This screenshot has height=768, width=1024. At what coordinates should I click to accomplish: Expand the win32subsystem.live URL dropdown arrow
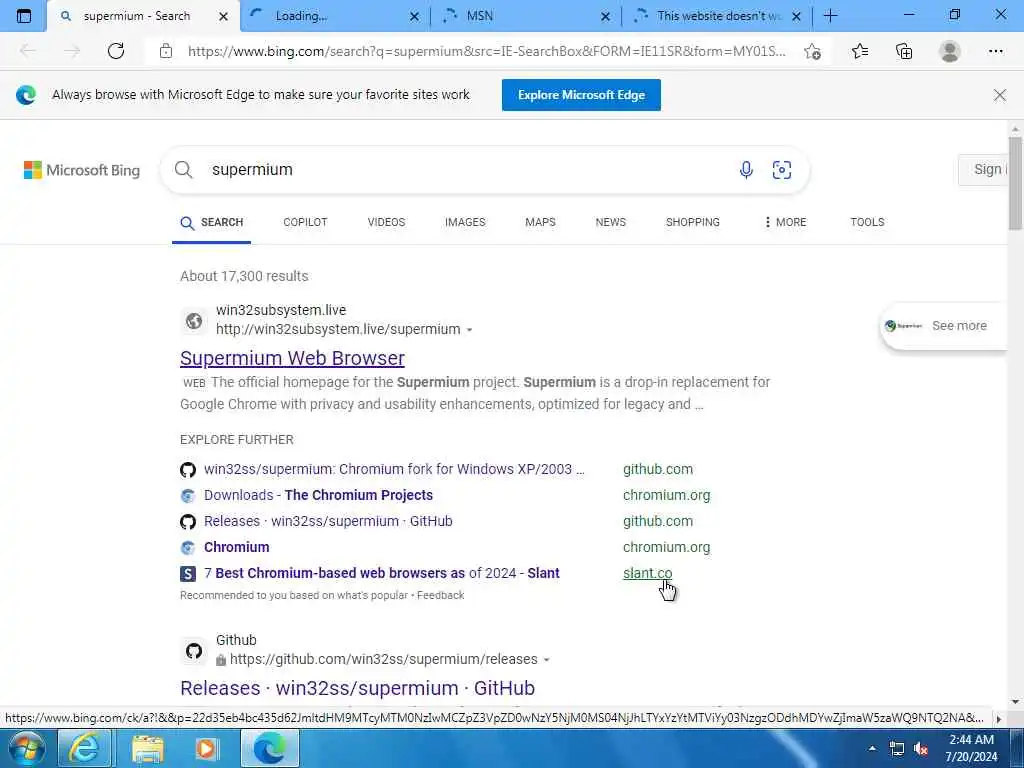469,330
